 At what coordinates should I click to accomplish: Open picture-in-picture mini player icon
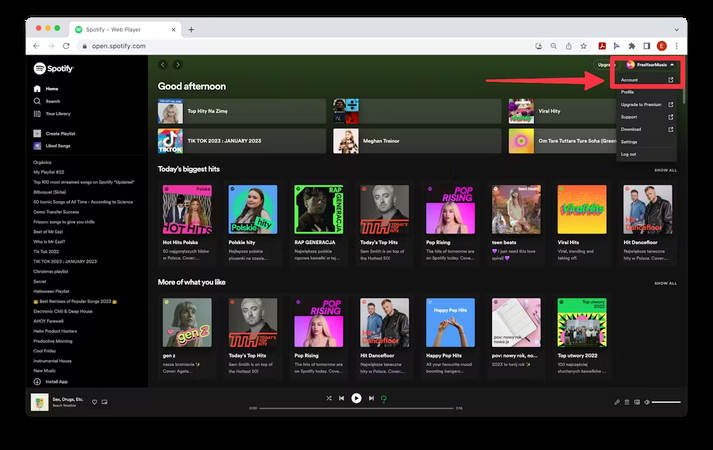coord(105,402)
